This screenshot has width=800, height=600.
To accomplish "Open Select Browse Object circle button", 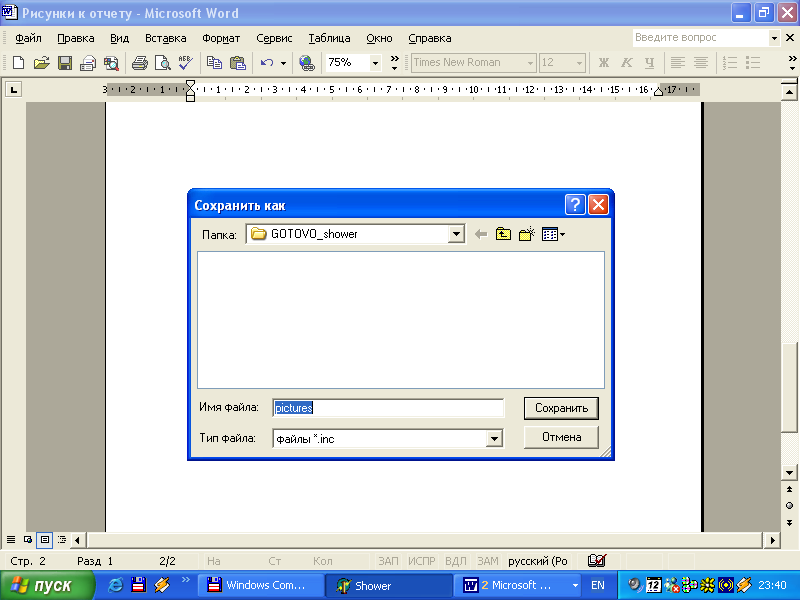I will 789,506.
